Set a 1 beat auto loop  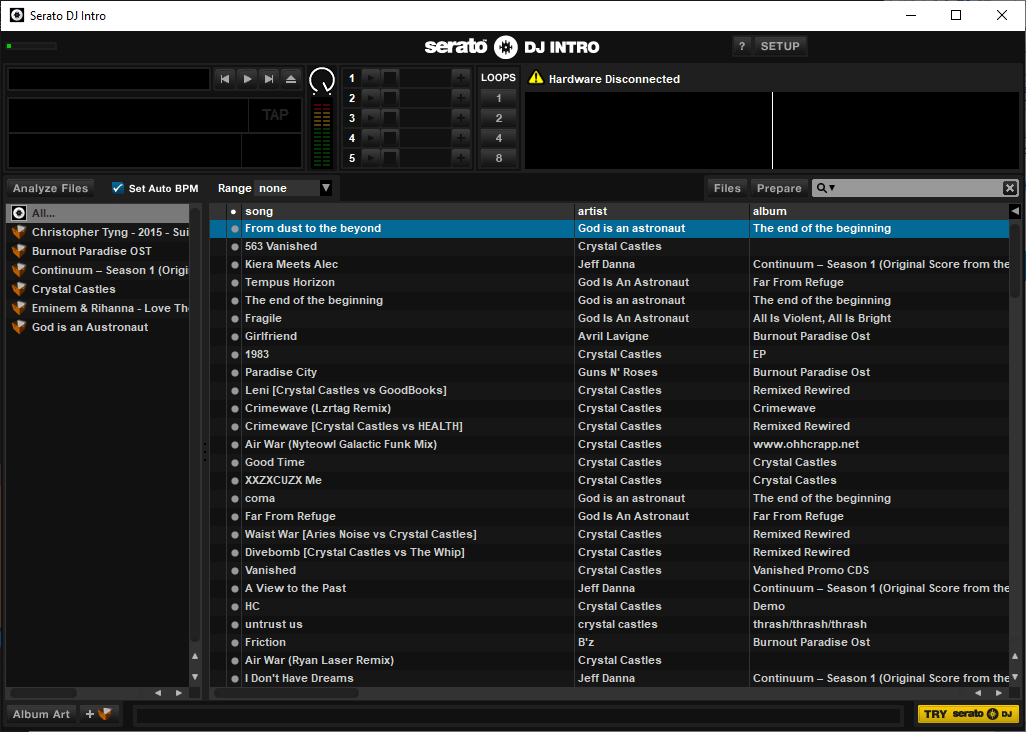coord(499,98)
